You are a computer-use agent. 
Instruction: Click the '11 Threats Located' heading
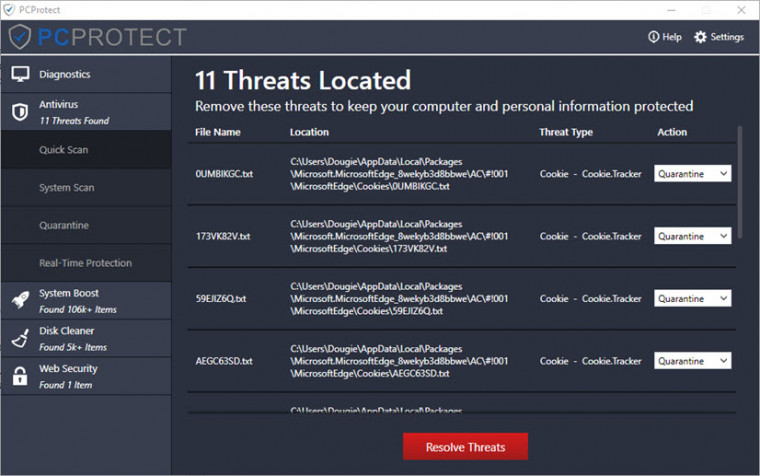pyautogui.click(x=302, y=80)
